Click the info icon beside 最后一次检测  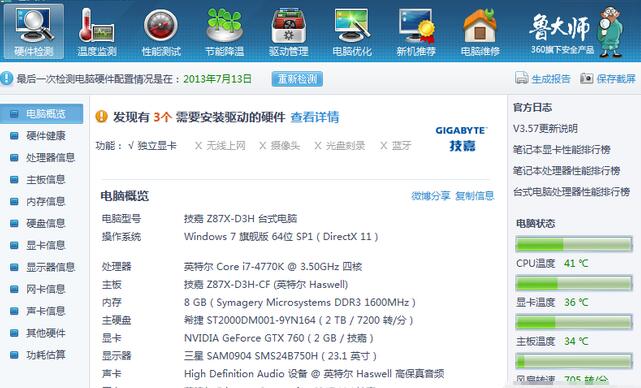[7, 78]
